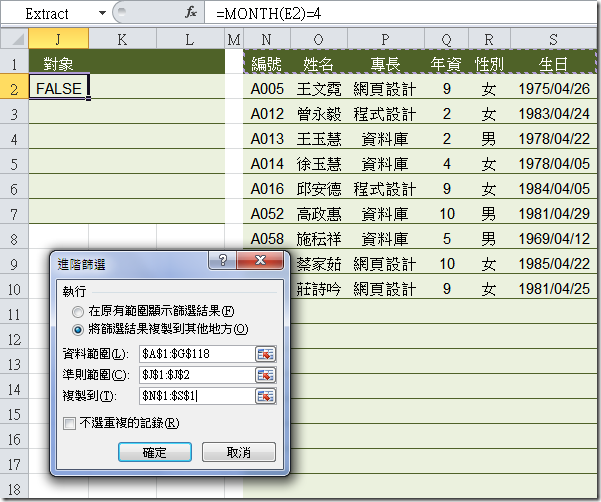Image resolution: width=601 pixels, height=502 pixels.
Task: Cancel with the 取消 button
Action: pyautogui.click(x=239, y=452)
